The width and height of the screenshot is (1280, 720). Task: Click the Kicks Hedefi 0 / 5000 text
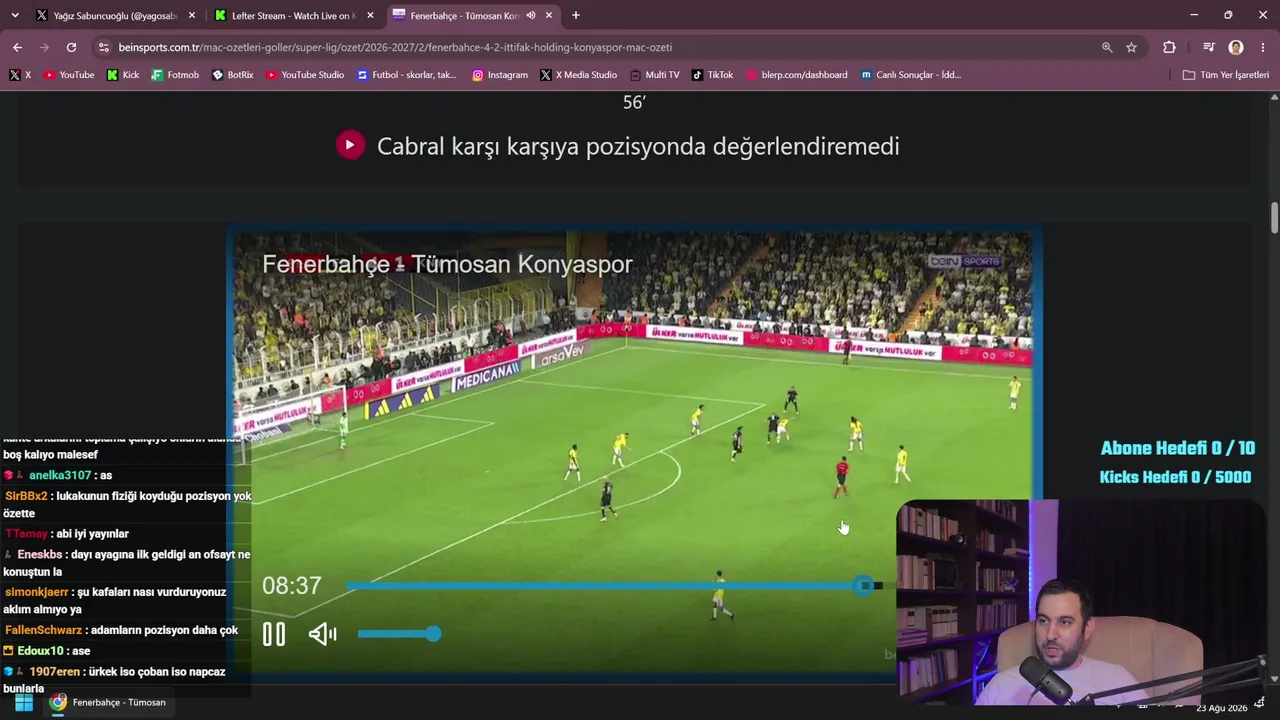pos(1175,477)
